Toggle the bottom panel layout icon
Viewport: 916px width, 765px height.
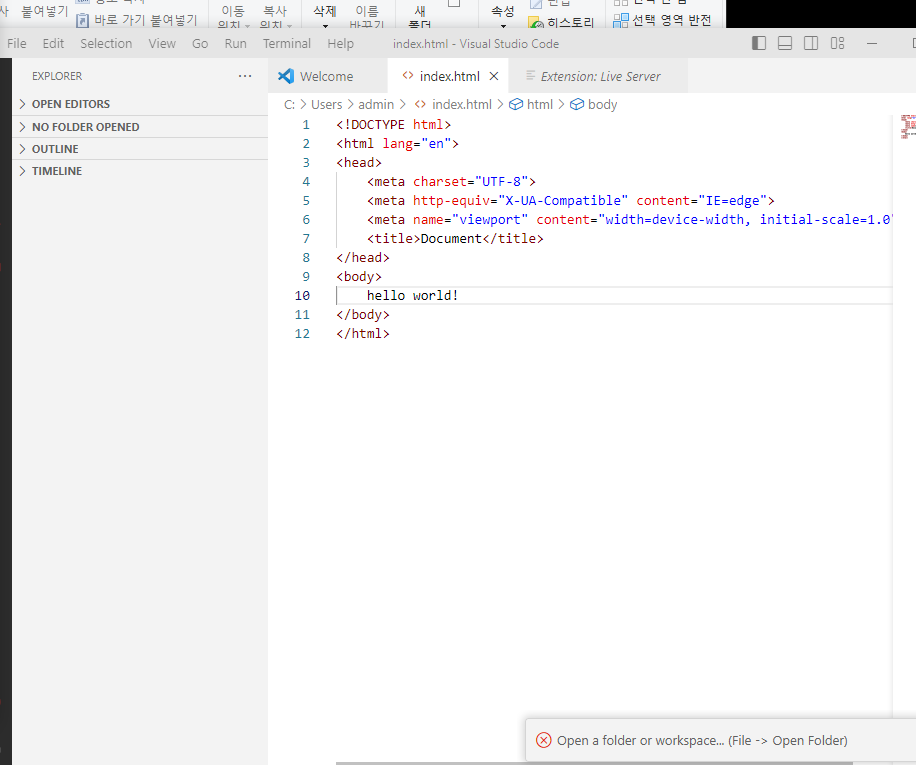(x=785, y=43)
